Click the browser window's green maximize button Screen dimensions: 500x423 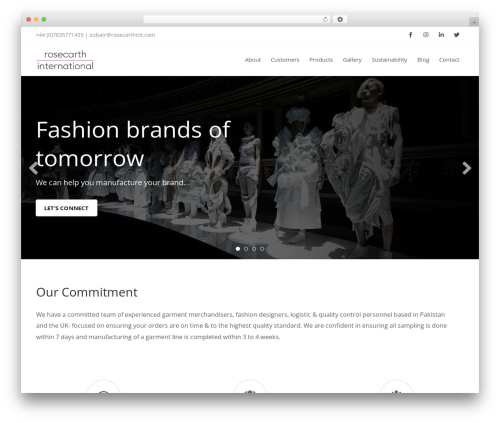[x=44, y=19]
